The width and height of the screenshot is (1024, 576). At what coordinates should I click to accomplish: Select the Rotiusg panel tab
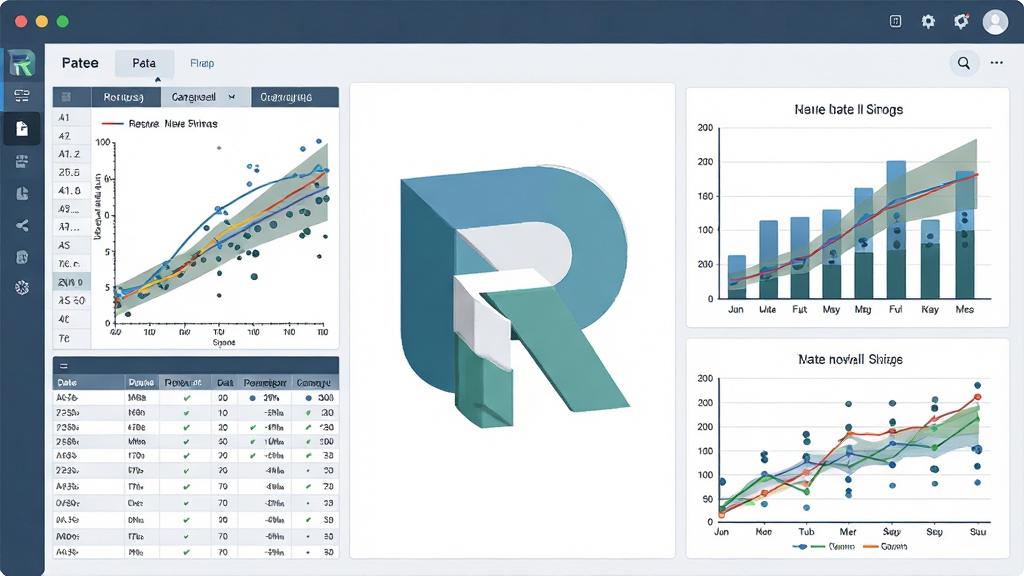[123, 97]
